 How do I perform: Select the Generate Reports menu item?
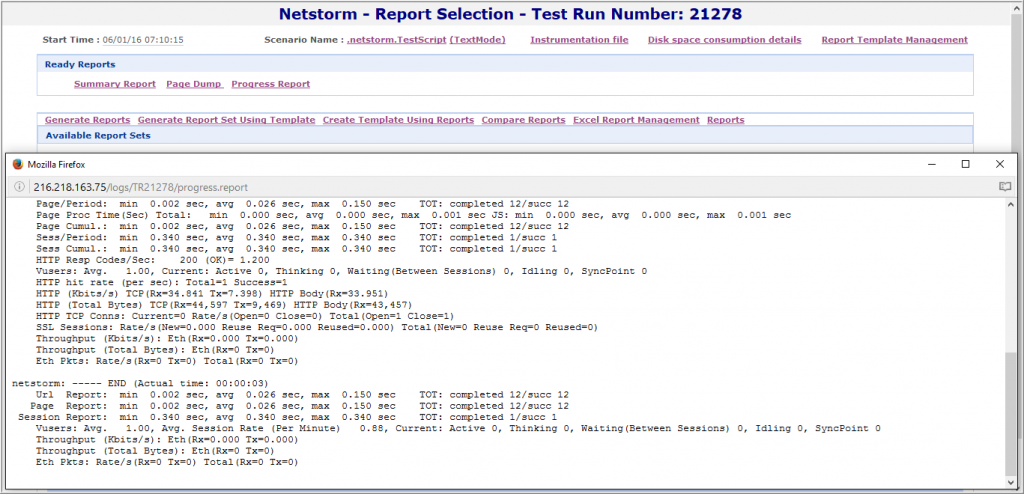click(x=88, y=120)
